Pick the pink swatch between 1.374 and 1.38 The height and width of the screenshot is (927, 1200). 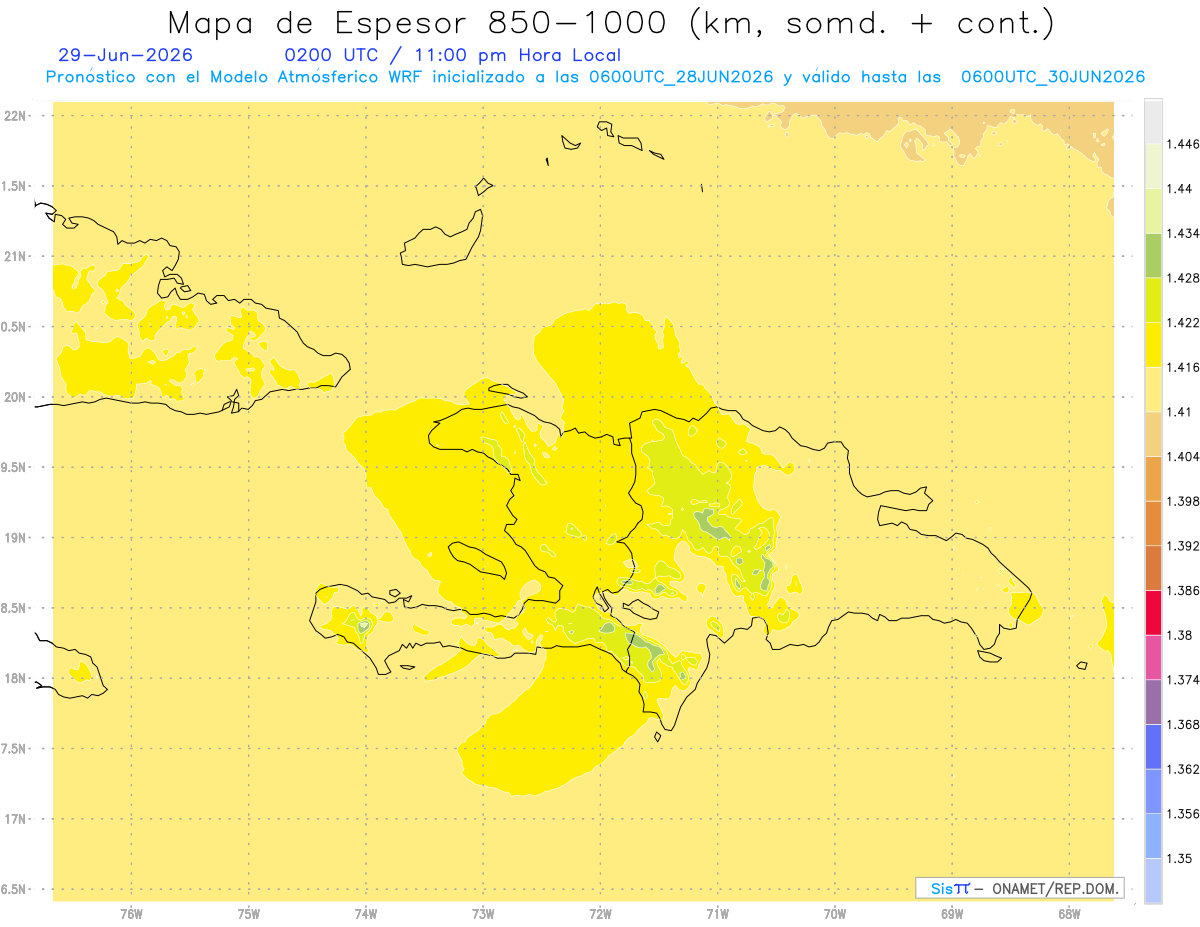coord(1153,656)
